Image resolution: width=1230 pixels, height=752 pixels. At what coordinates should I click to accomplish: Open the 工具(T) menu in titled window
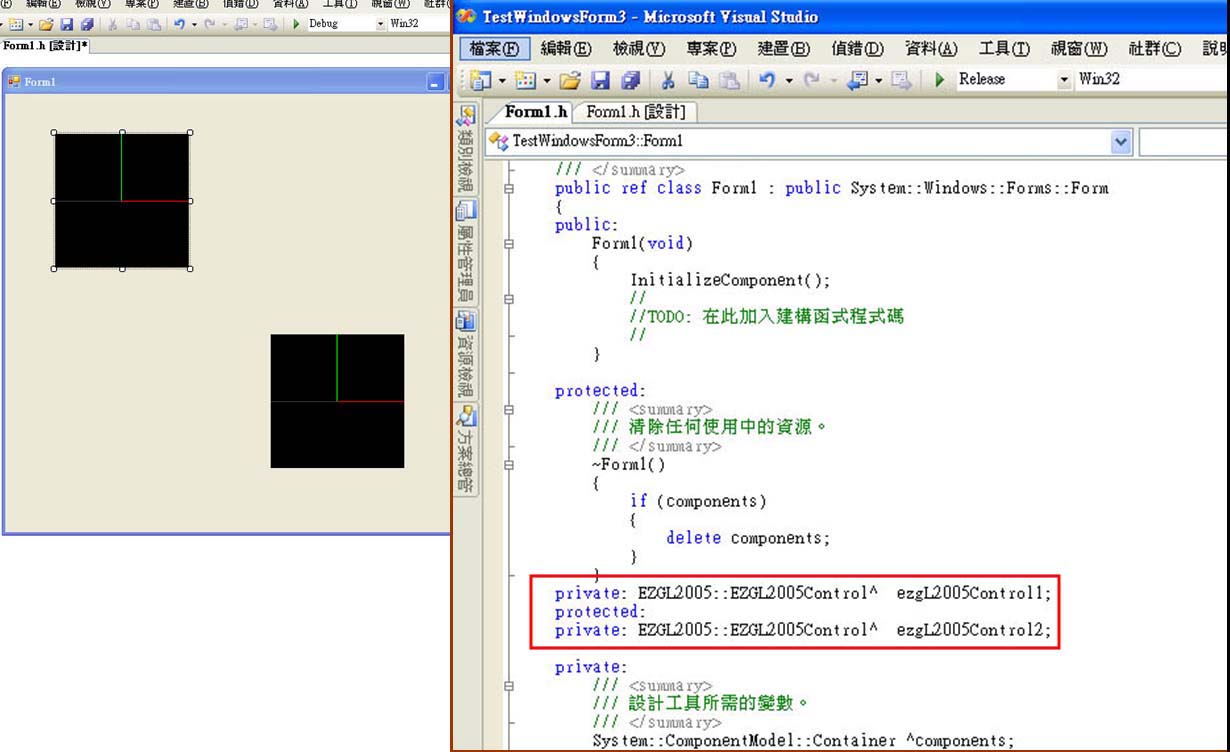click(x=1004, y=49)
